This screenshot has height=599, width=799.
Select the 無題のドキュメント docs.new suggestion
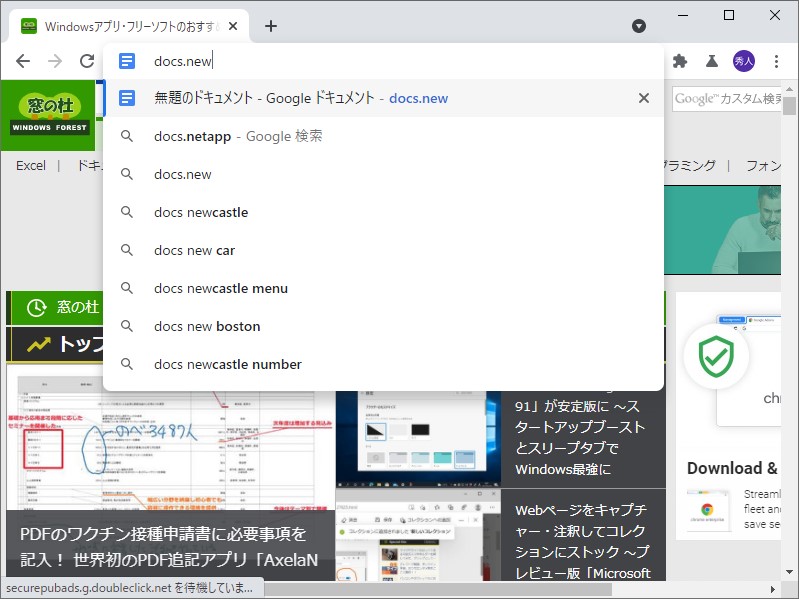click(x=383, y=98)
